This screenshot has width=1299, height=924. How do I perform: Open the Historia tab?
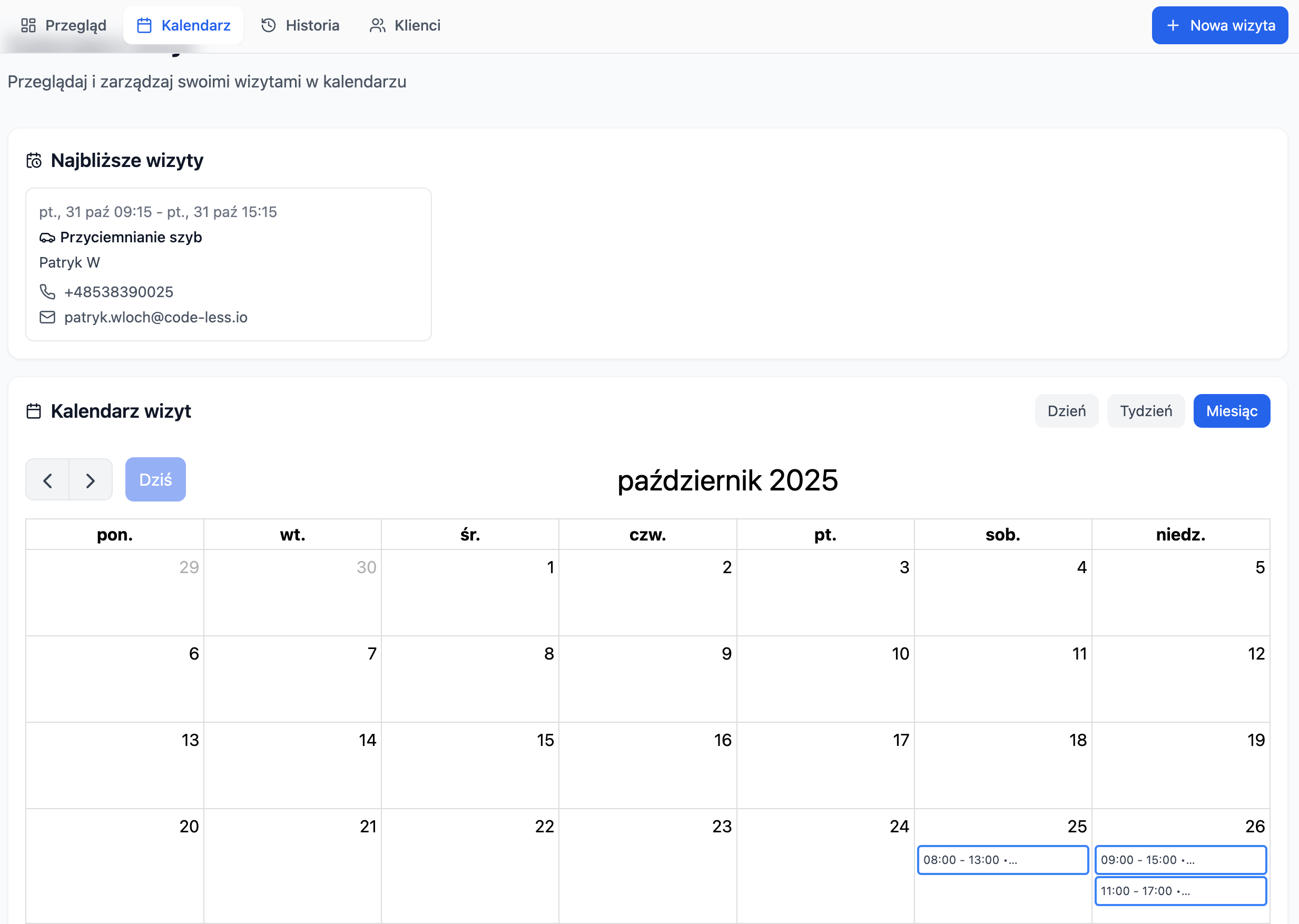click(300, 25)
